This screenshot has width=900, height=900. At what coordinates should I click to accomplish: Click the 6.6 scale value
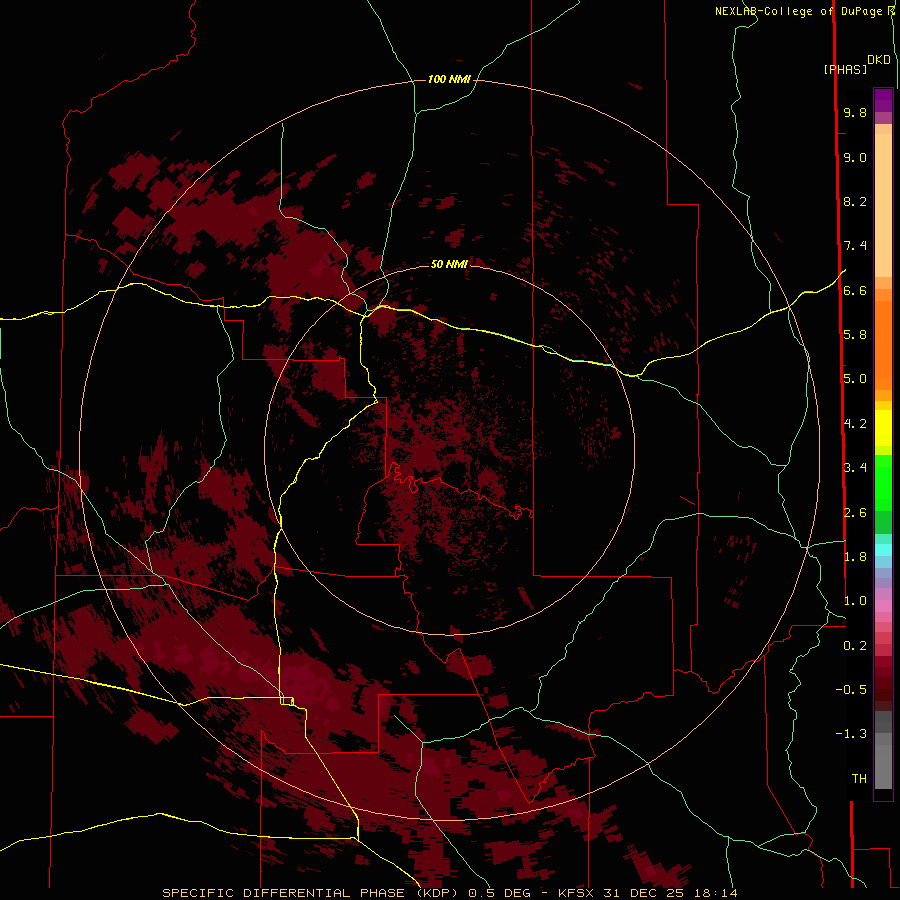855,291
